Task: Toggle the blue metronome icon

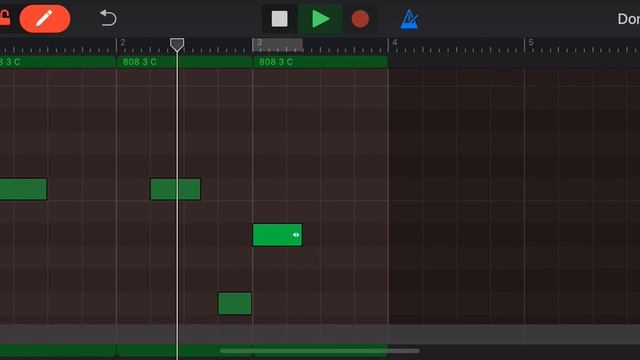Action: (x=409, y=19)
